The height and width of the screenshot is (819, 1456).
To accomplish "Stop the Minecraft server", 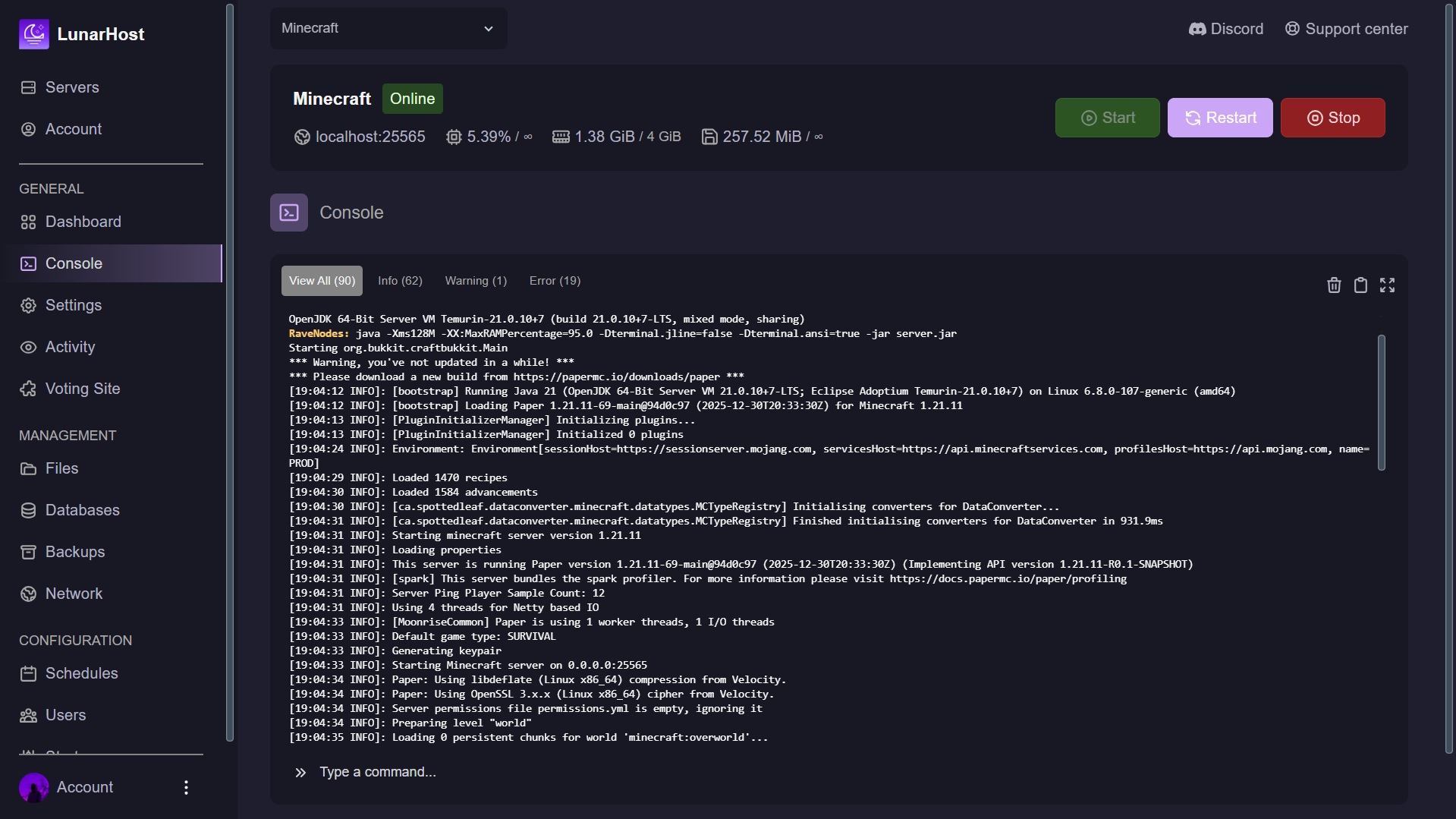I will pos(1333,118).
